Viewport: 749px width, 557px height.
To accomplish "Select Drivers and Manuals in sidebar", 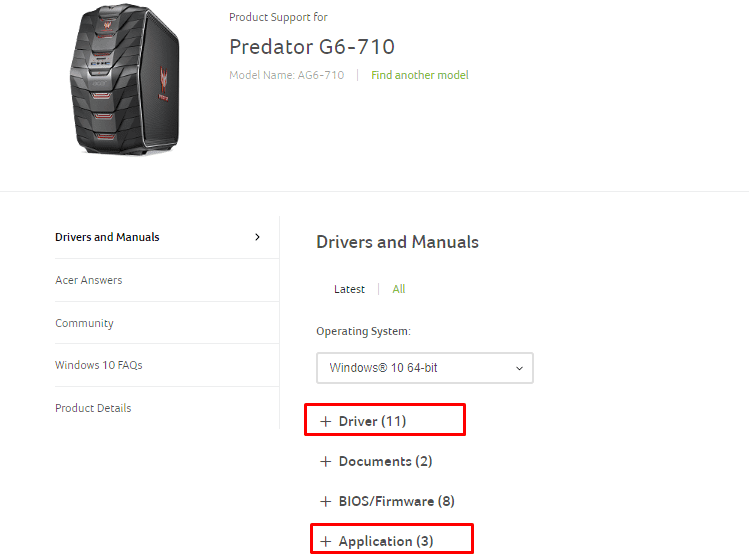I will coord(107,237).
